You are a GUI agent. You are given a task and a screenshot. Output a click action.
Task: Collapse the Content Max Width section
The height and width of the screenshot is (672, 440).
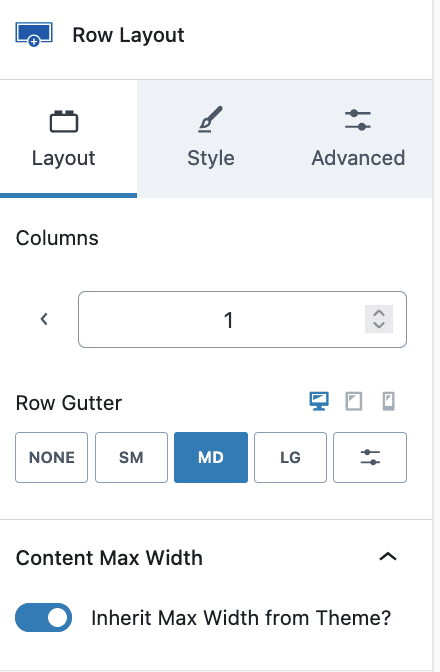pyautogui.click(x=388, y=557)
